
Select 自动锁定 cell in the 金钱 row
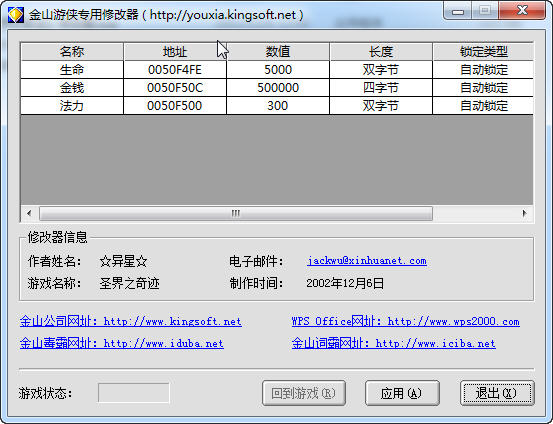483,87
